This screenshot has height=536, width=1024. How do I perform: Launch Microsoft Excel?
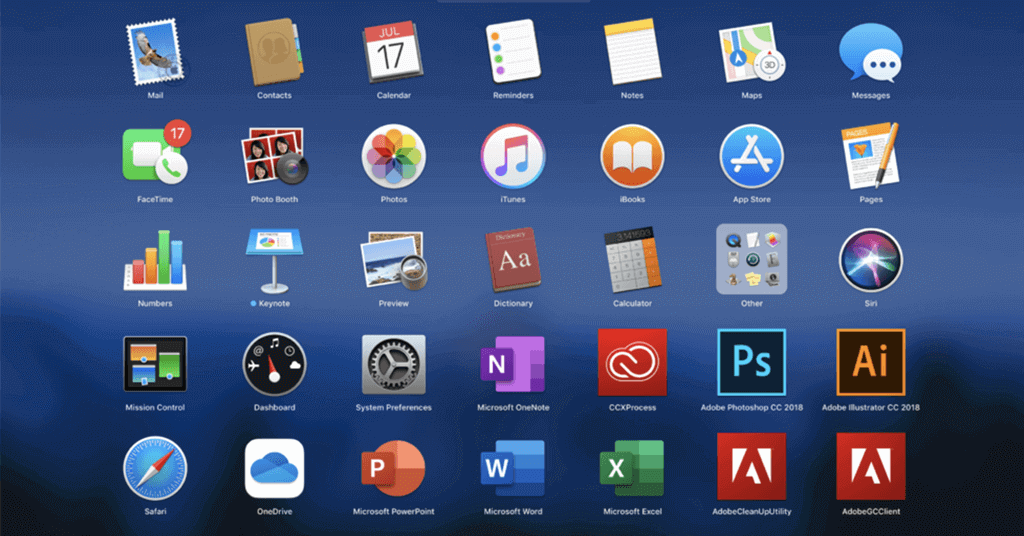click(x=632, y=468)
